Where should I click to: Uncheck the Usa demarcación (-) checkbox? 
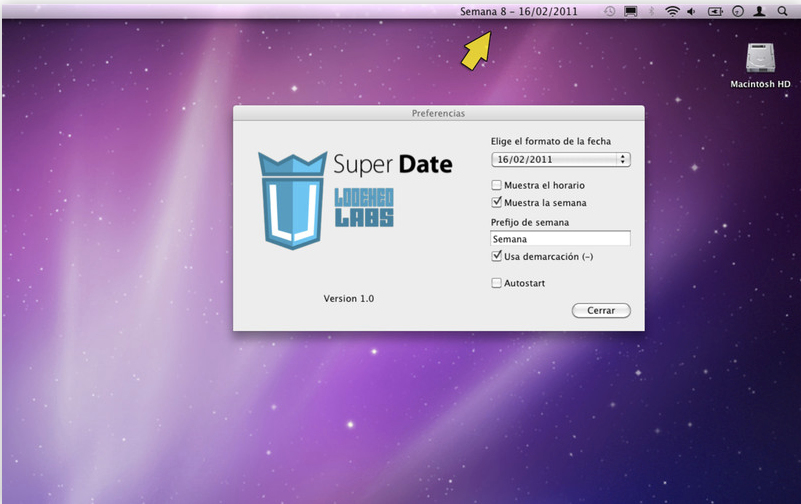[496, 256]
